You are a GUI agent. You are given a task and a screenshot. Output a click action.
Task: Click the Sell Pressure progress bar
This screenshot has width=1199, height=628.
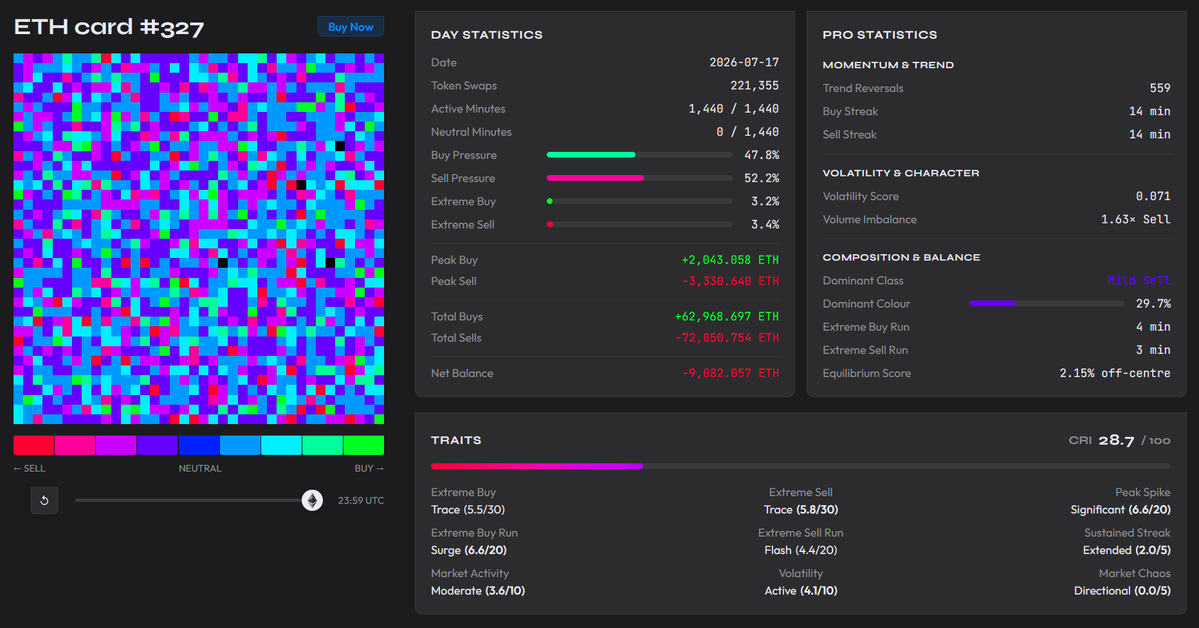(x=639, y=178)
